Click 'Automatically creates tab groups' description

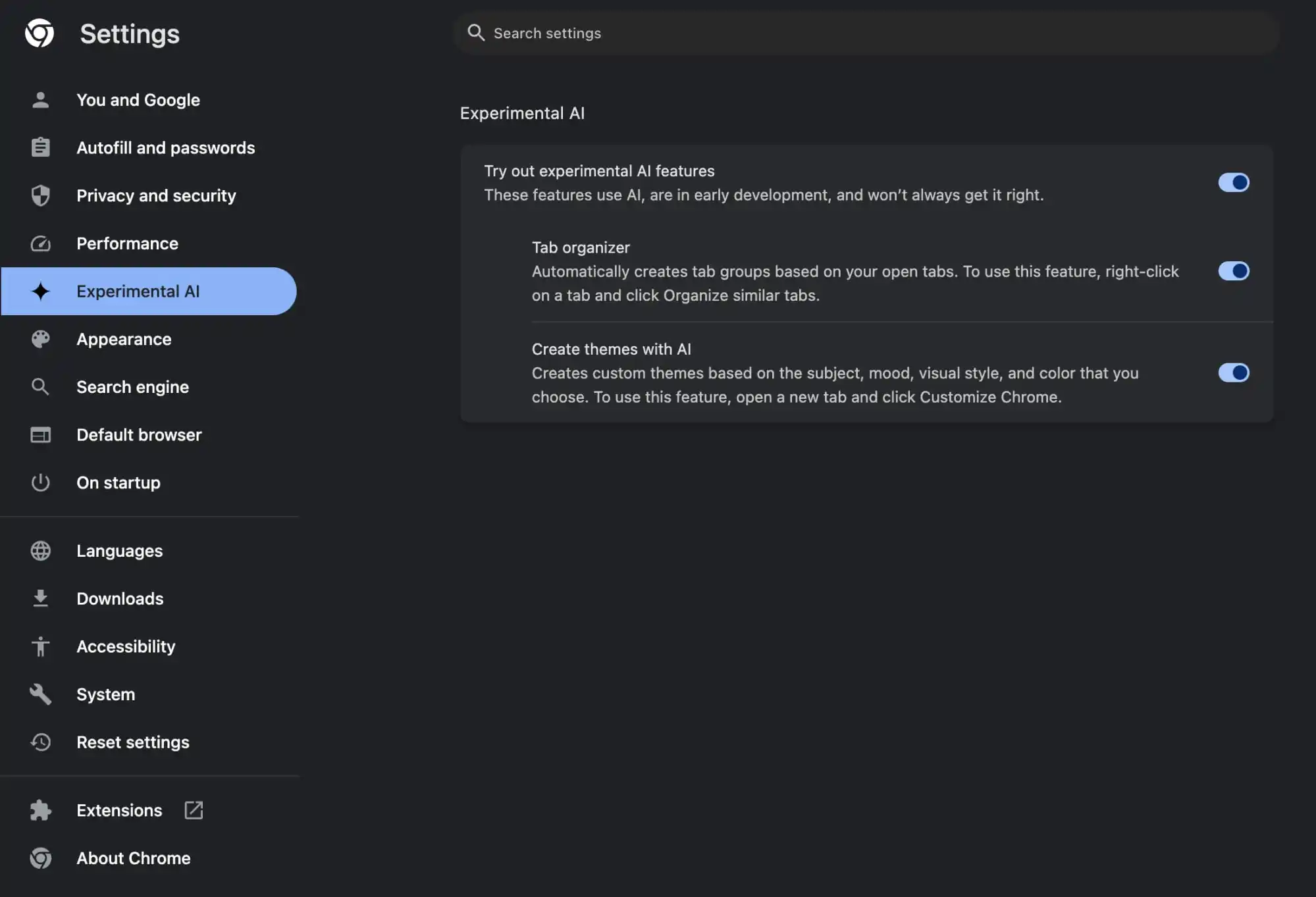(855, 284)
